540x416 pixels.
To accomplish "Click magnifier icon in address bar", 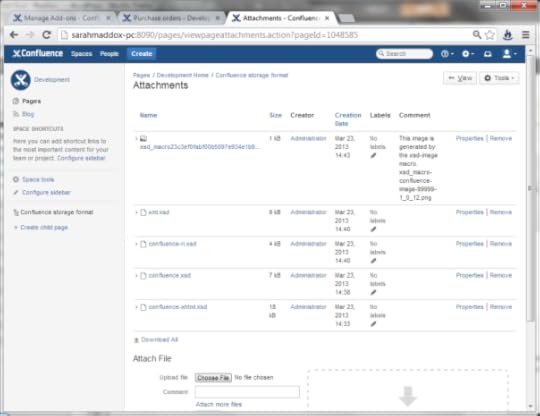I will (477, 34).
